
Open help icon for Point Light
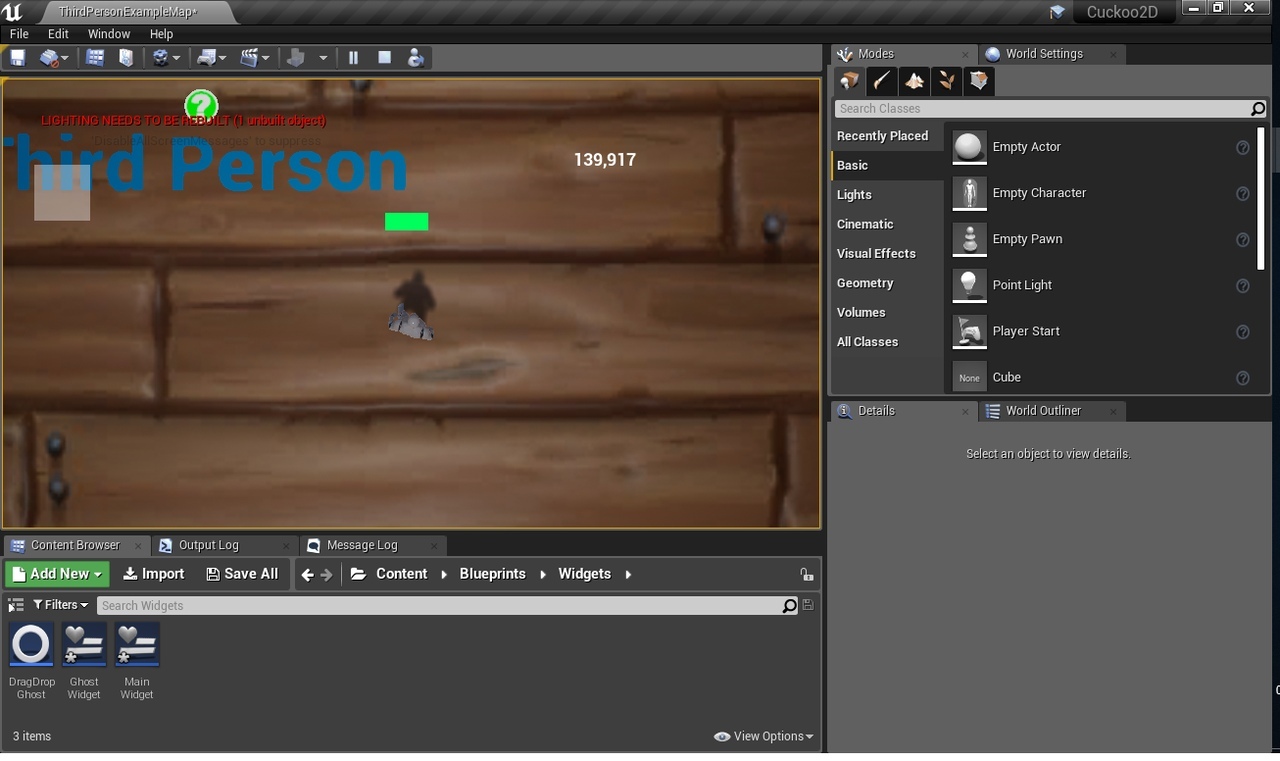1242,286
